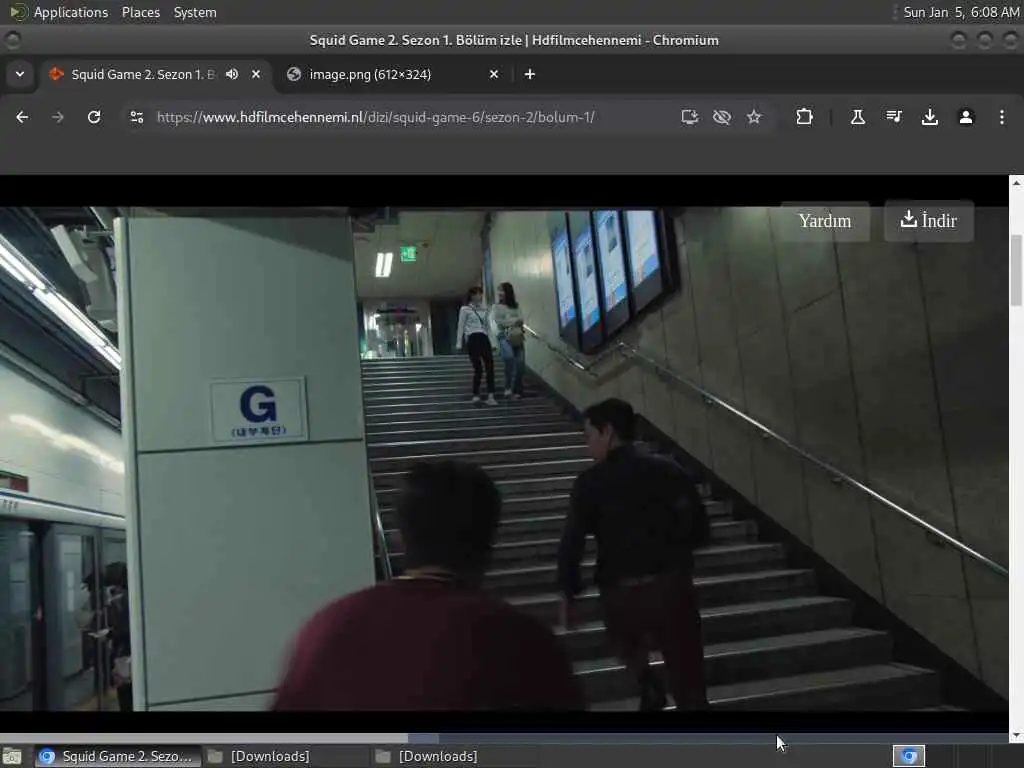View site information icon in address bar
The height and width of the screenshot is (768, 1024).
pyautogui.click(x=136, y=117)
